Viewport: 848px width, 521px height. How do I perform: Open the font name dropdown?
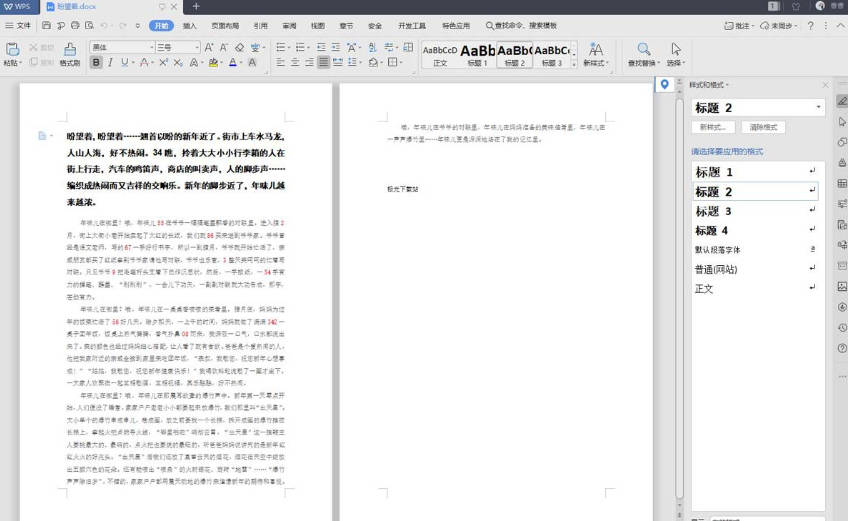pyautogui.click(x=151, y=48)
